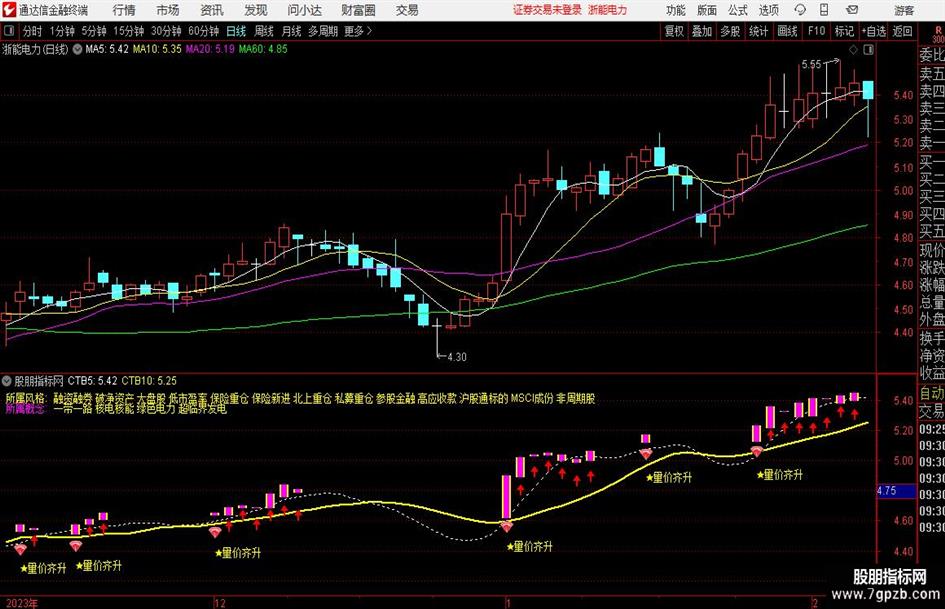Click the 北上重仓 style tag
The width and height of the screenshot is (945, 609).
coord(312,398)
